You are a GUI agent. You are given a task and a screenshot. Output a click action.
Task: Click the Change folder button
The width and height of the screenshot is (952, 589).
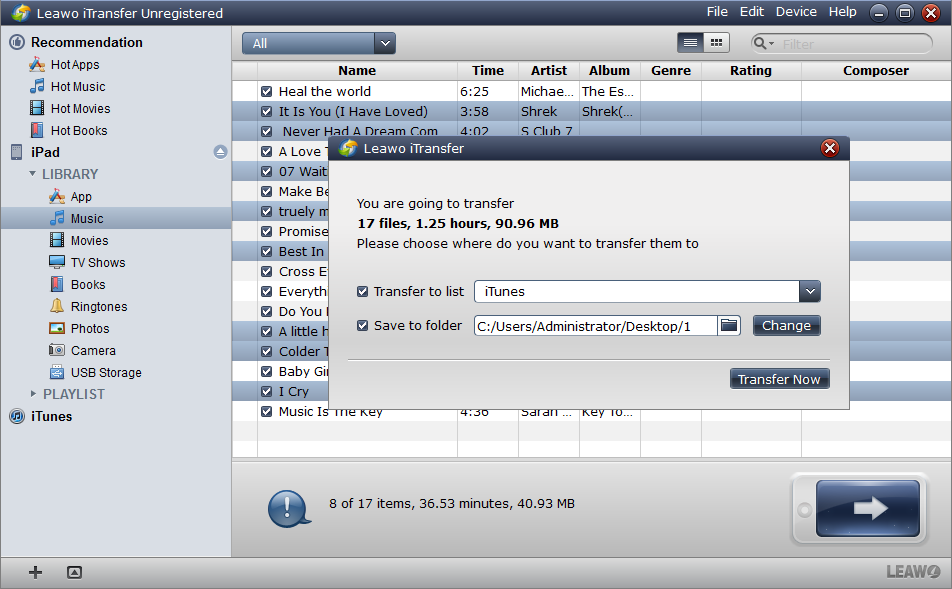pos(787,325)
